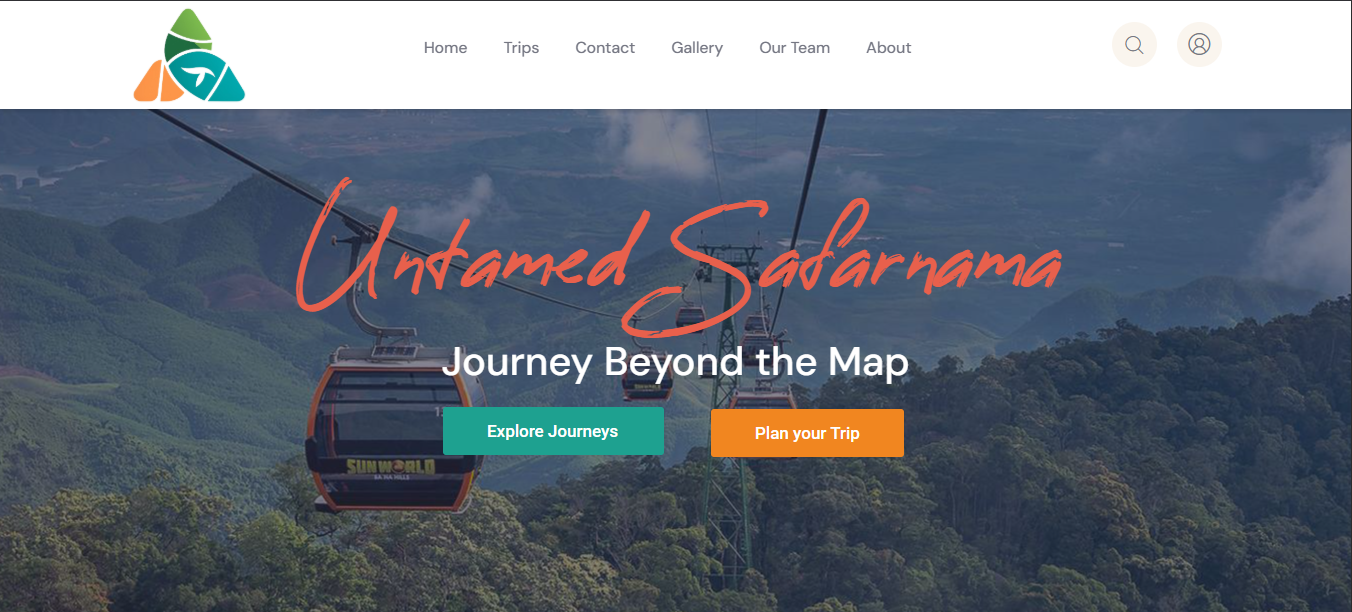Go to the Home nav link
The height and width of the screenshot is (612, 1352).
point(445,48)
